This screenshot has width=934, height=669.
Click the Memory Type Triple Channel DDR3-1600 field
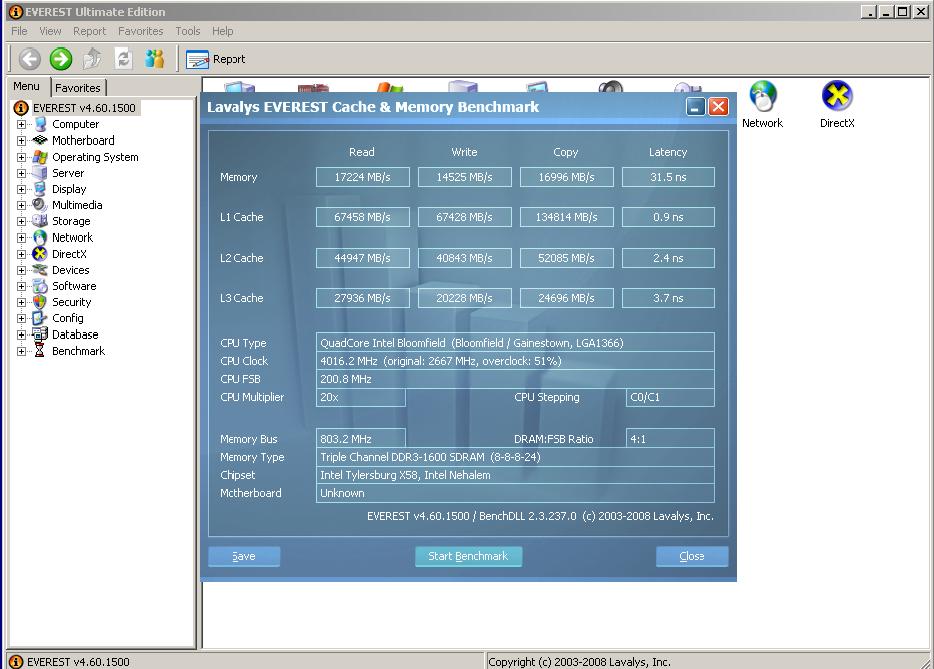point(515,458)
